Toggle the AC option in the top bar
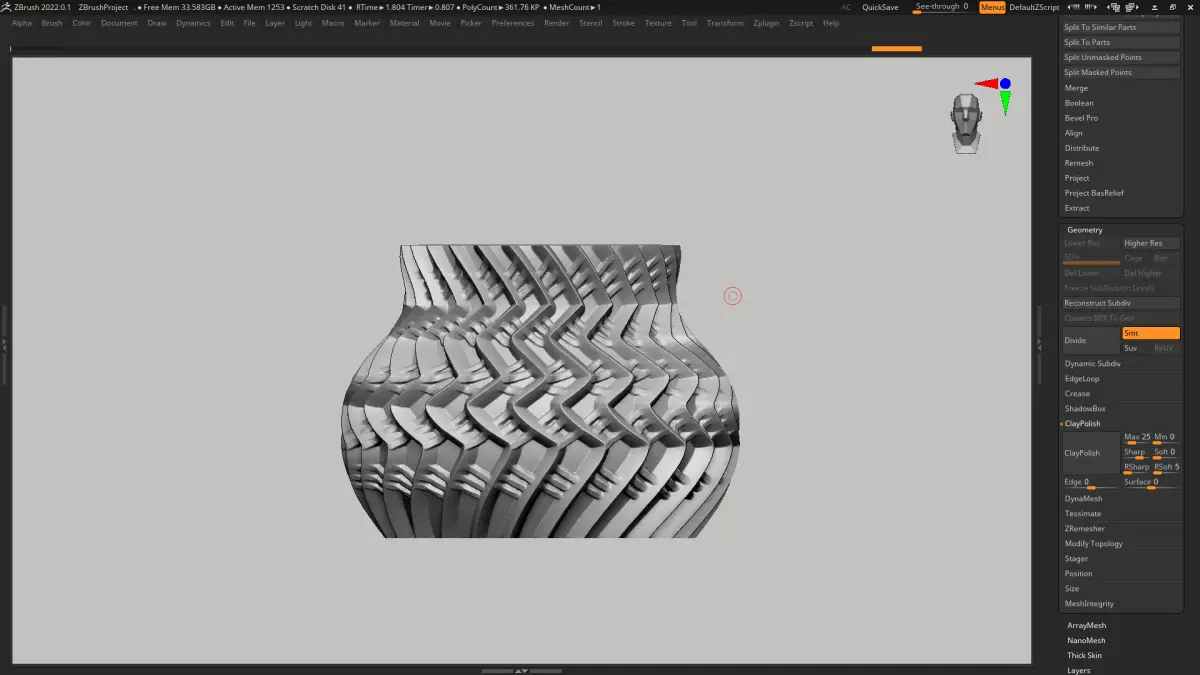Viewport: 1200px width, 675px height. [846, 7]
